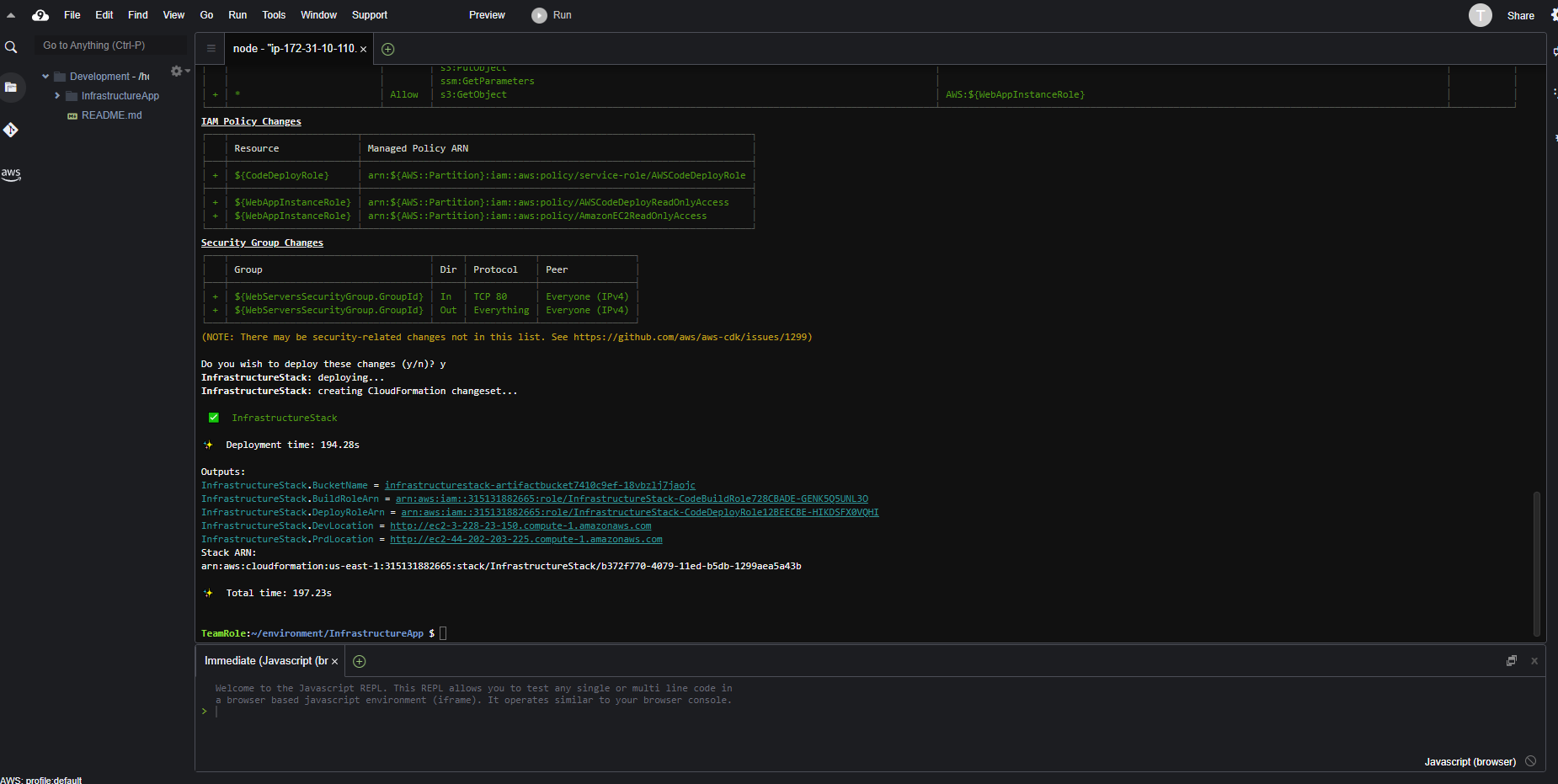The height and width of the screenshot is (784, 1558).
Task: Click the README.md file icon
Action: [72, 116]
